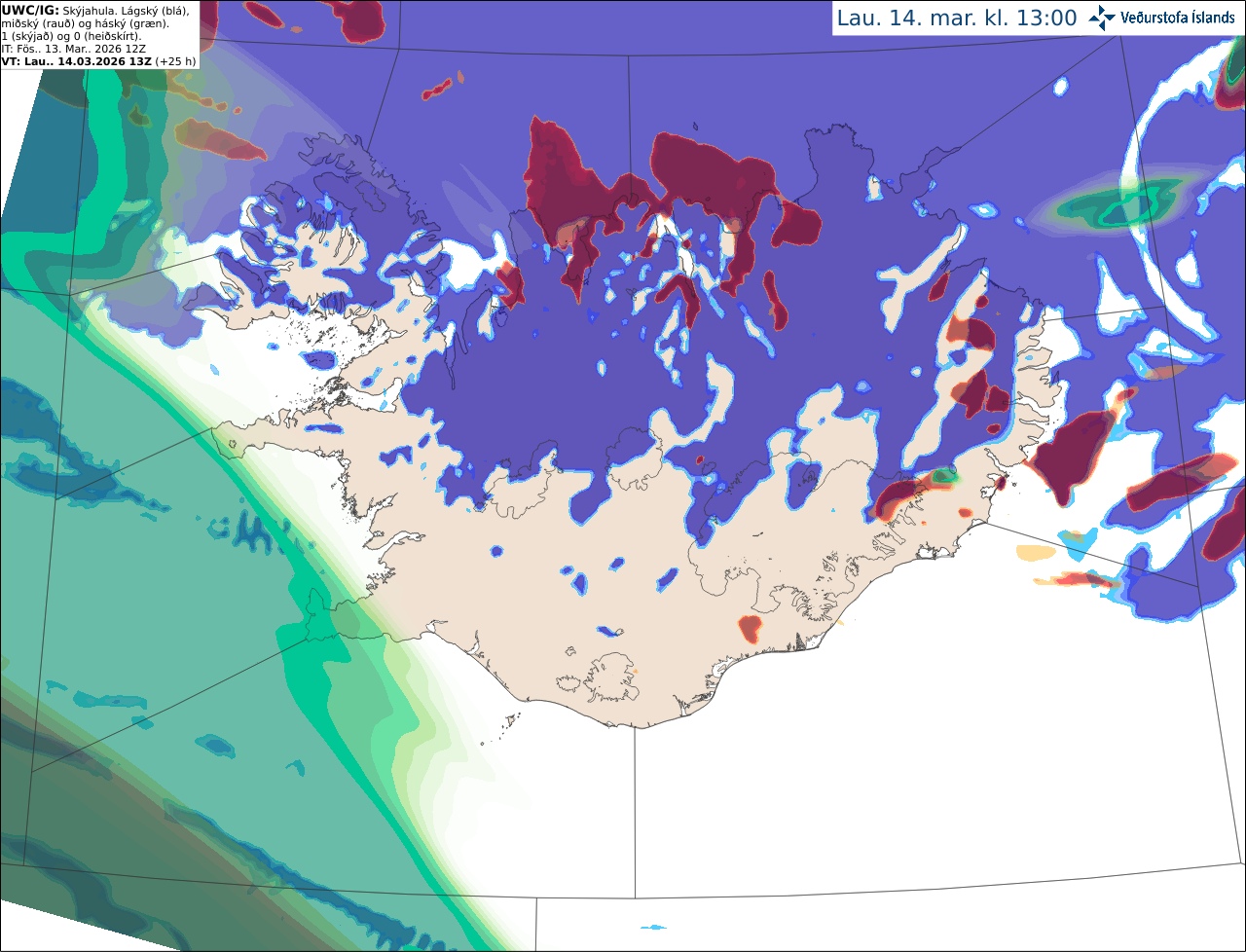Click legend line "miðský (rauð) og háský (græn)."
The height and width of the screenshot is (952, 1246).
tap(84, 23)
